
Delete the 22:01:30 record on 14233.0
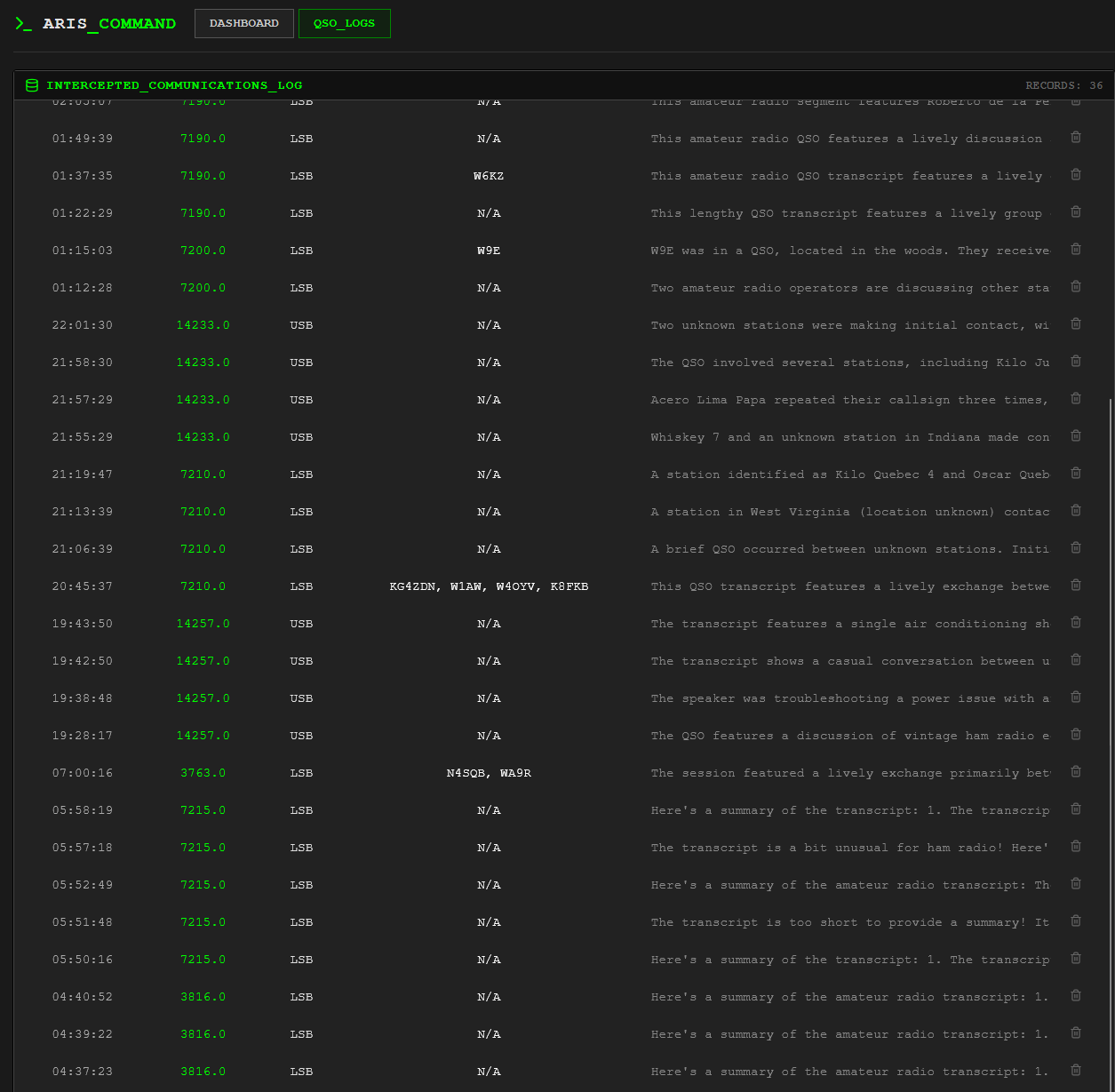pos(1075,323)
